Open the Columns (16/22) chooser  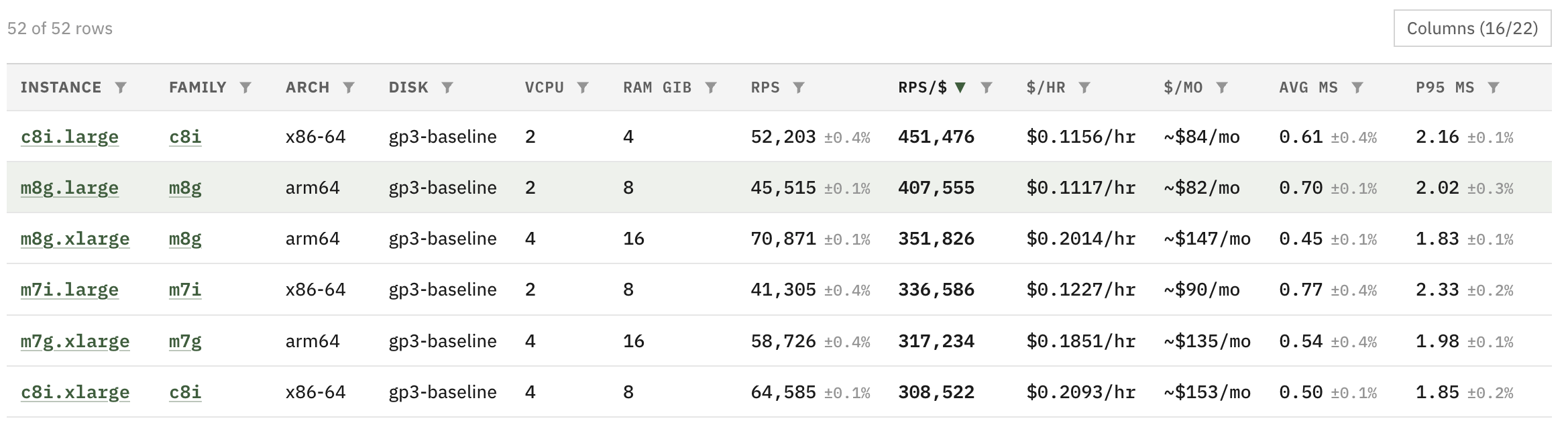pyautogui.click(x=1472, y=28)
